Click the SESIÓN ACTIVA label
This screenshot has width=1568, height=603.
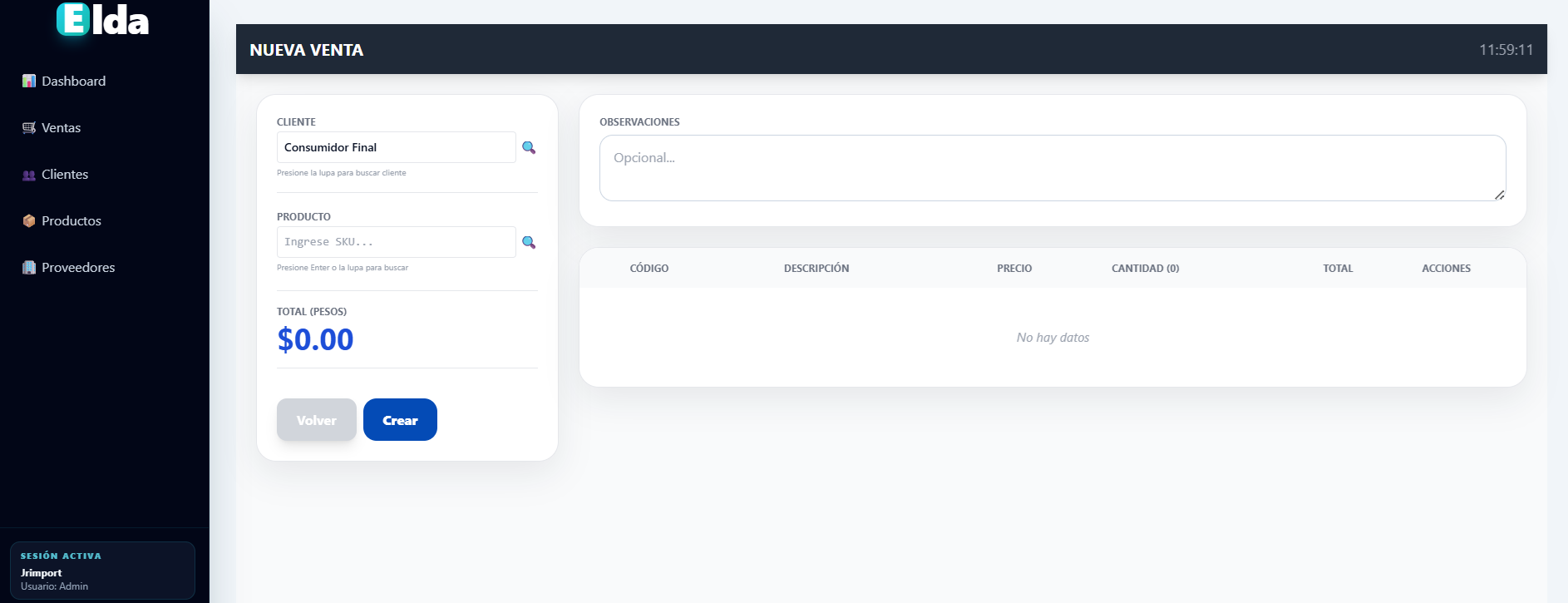pyautogui.click(x=61, y=556)
